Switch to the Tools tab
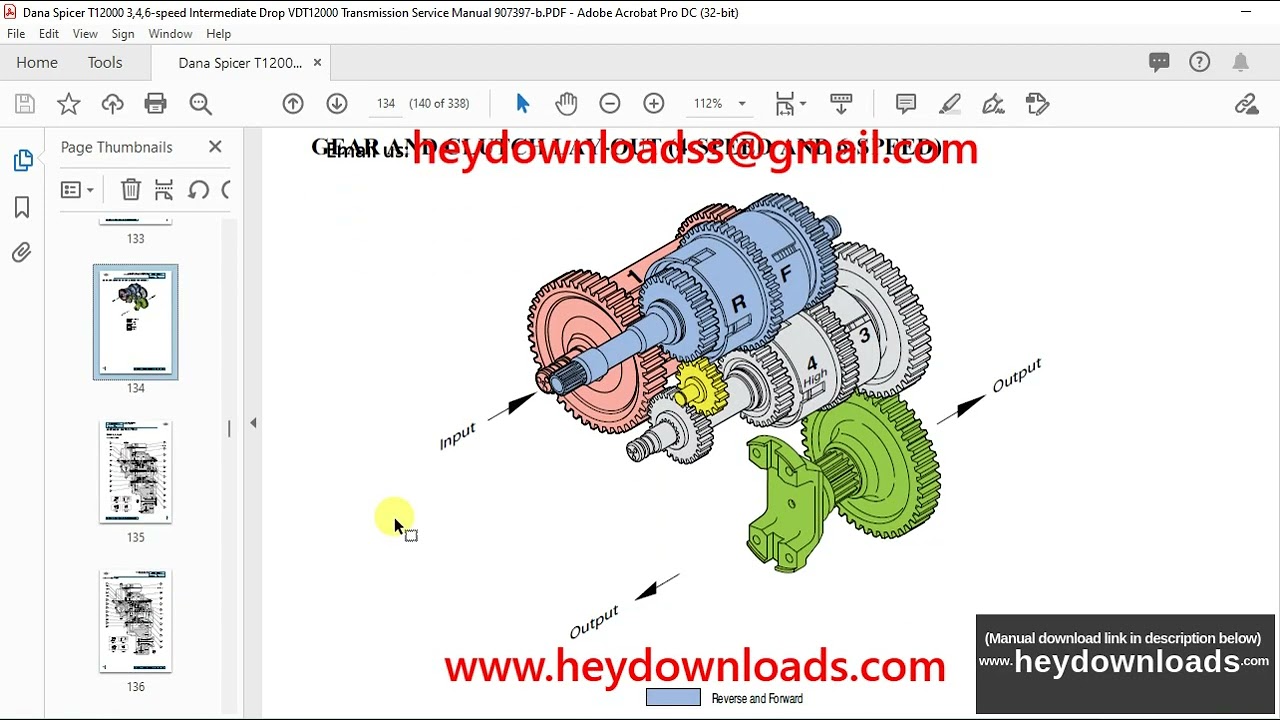 click(x=105, y=62)
